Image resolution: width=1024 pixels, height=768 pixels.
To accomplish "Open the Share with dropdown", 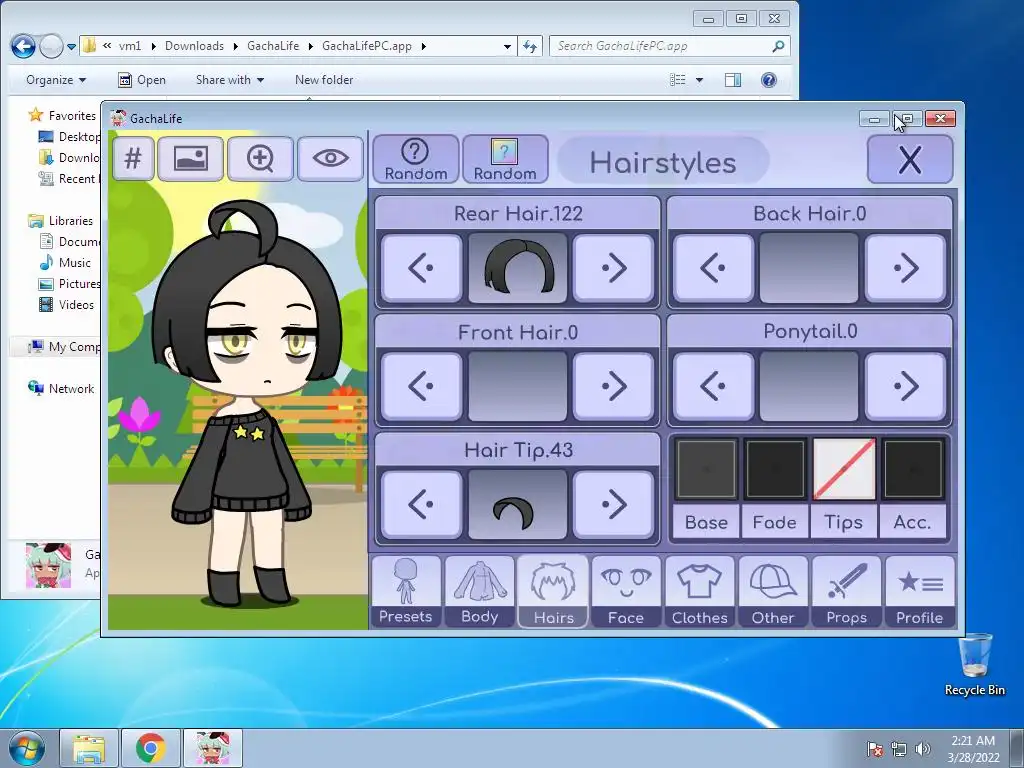I will (230, 80).
